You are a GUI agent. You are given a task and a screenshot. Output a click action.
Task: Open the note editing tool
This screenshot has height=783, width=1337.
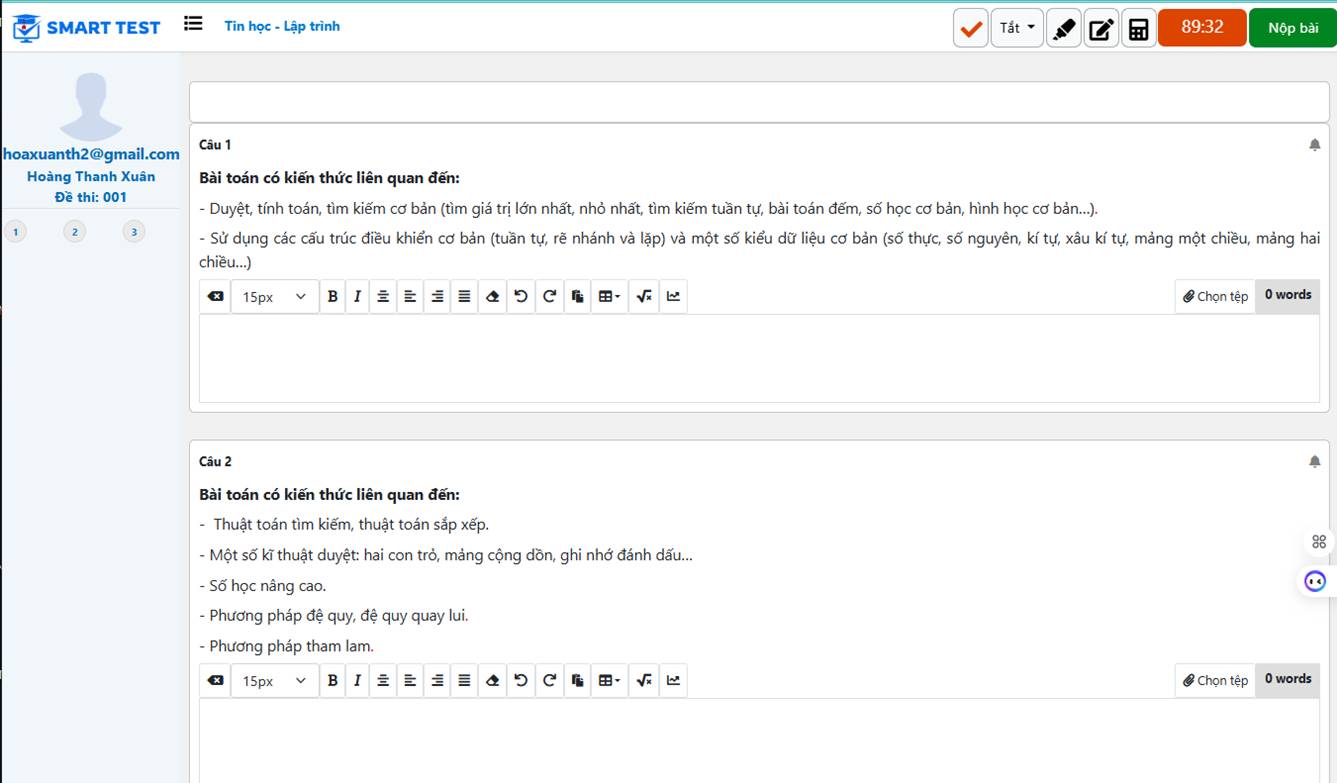1101,28
